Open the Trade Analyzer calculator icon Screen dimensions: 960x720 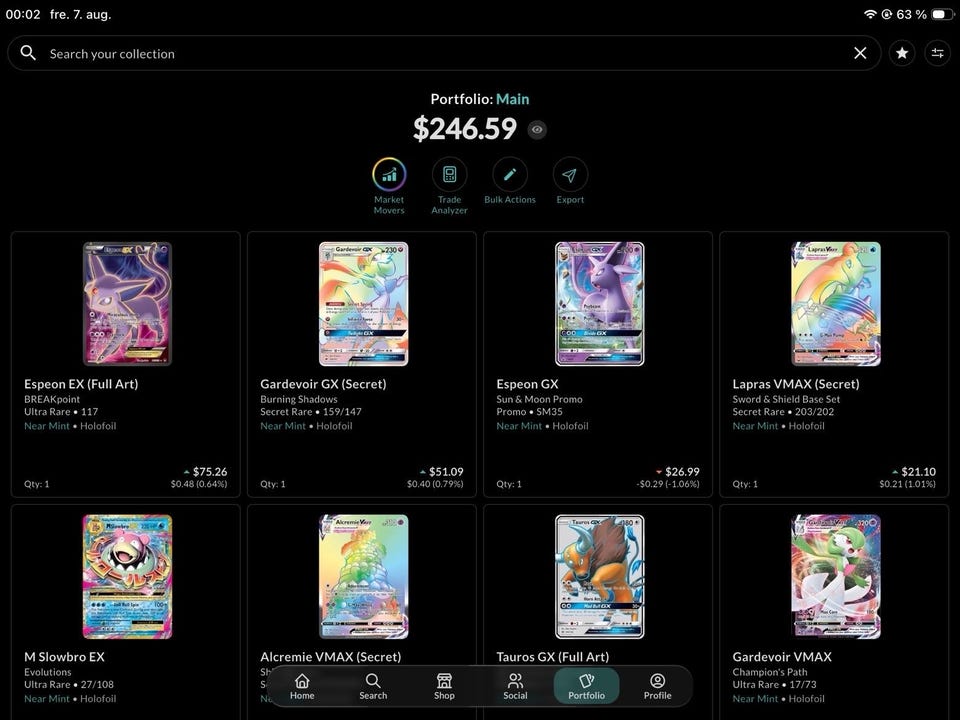[x=449, y=175]
